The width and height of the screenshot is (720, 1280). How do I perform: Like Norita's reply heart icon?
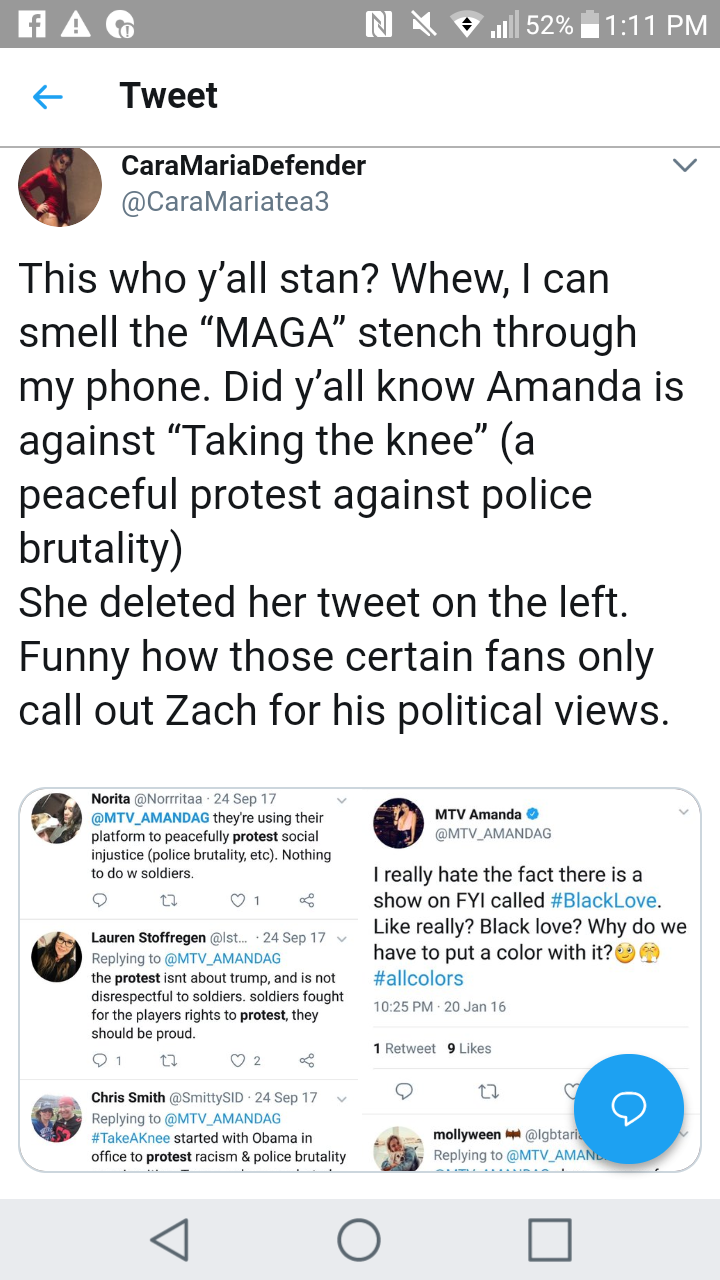click(238, 901)
